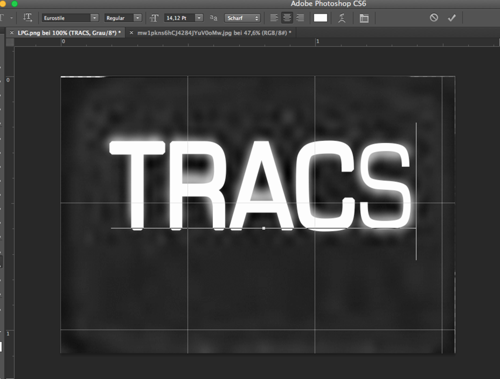Toggle text orientation icon in options bar
The width and height of the screenshot is (500, 379).
27,17
